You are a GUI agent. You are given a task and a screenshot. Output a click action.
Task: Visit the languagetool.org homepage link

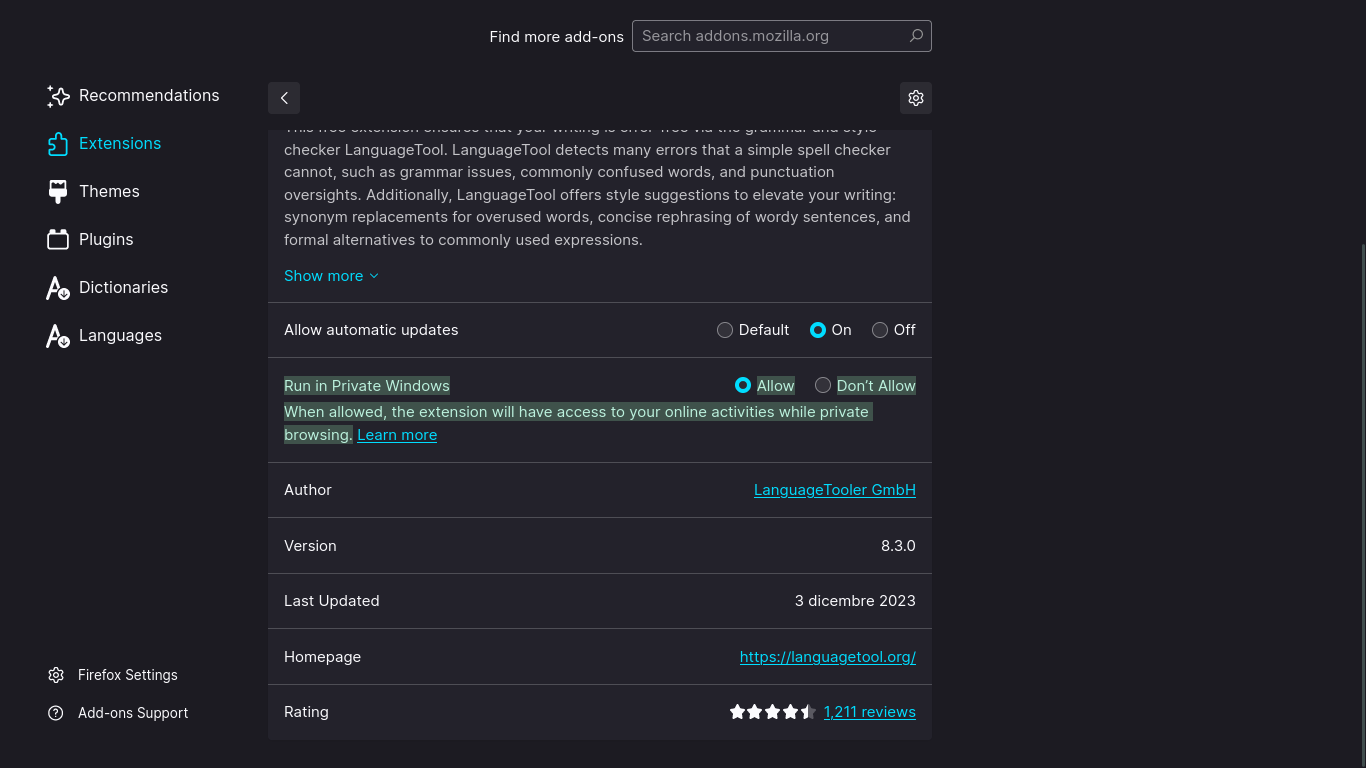pyautogui.click(x=827, y=657)
